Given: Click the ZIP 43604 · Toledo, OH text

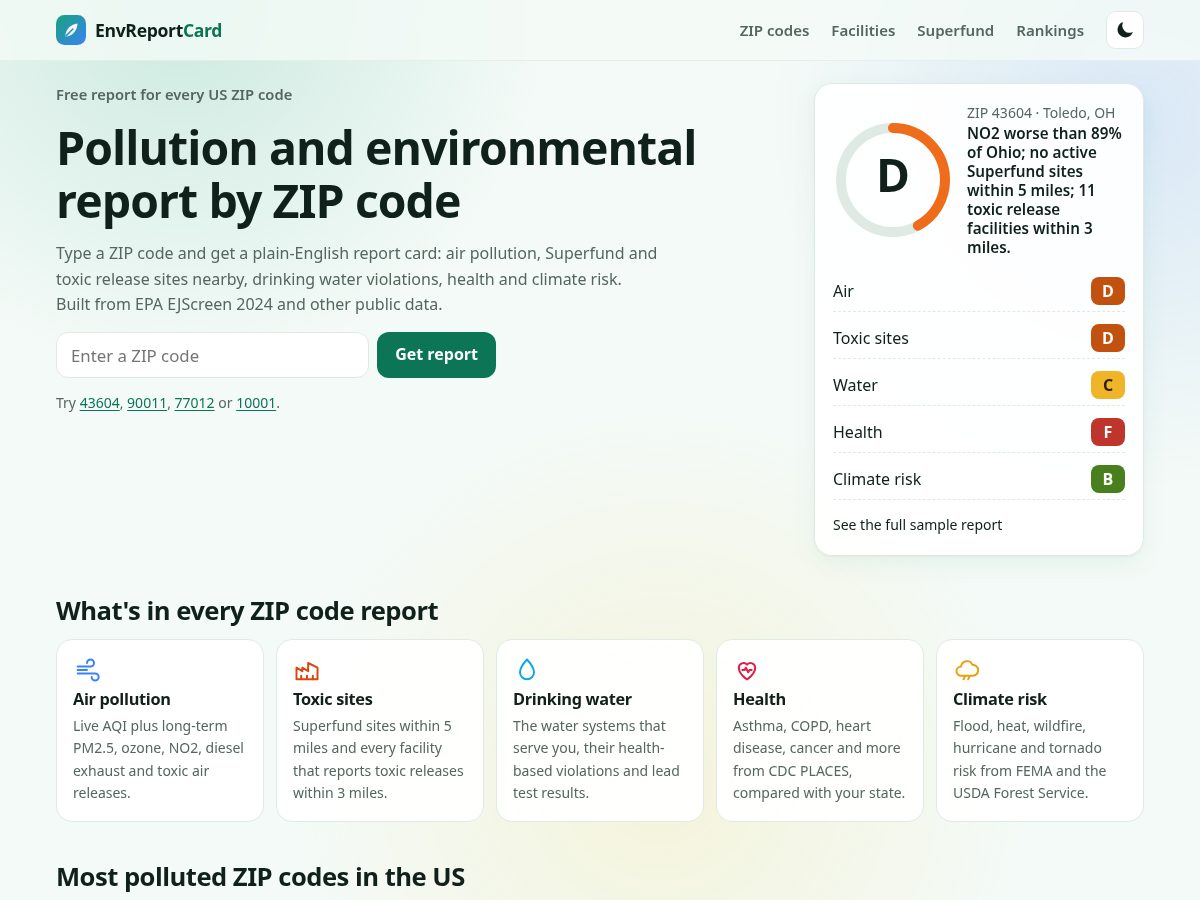Looking at the screenshot, I should (x=1041, y=113).
